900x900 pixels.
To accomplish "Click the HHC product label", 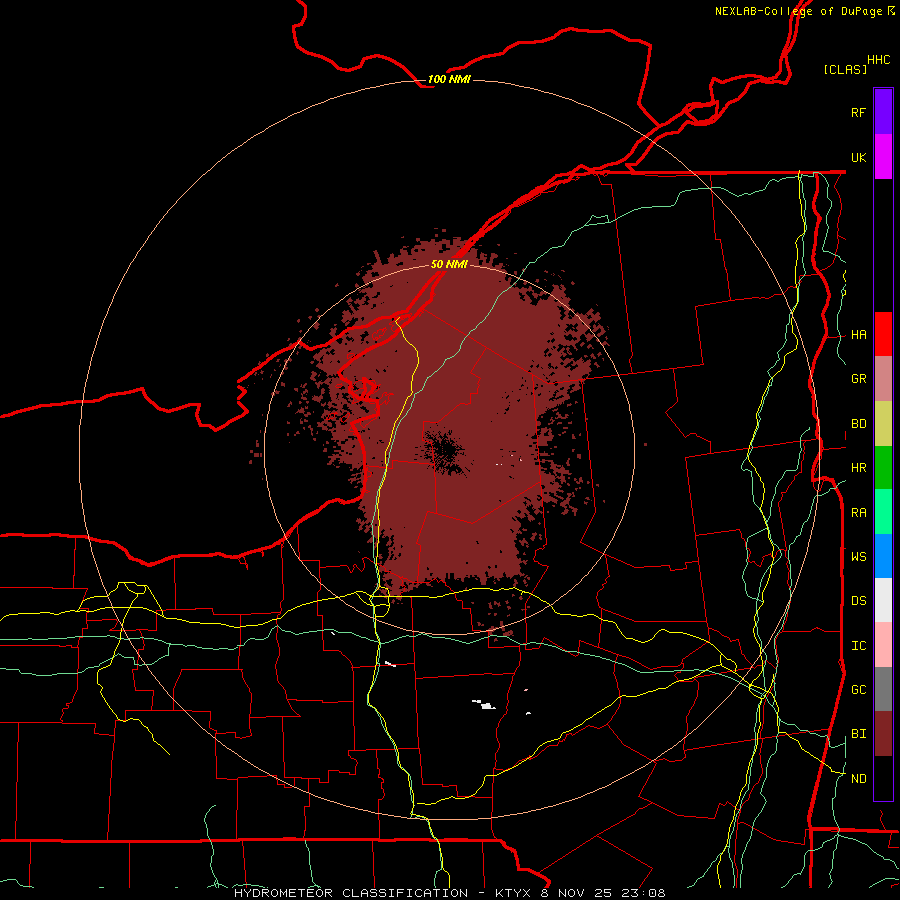I will tap(878, 60).
